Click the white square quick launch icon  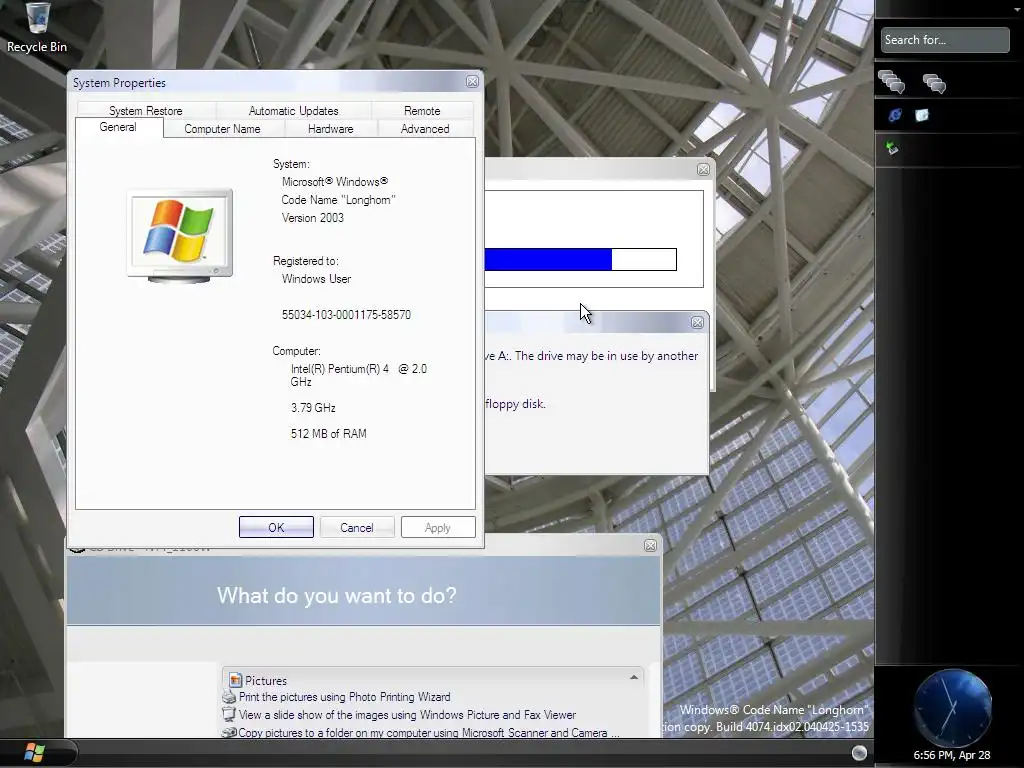pos(921,115)
